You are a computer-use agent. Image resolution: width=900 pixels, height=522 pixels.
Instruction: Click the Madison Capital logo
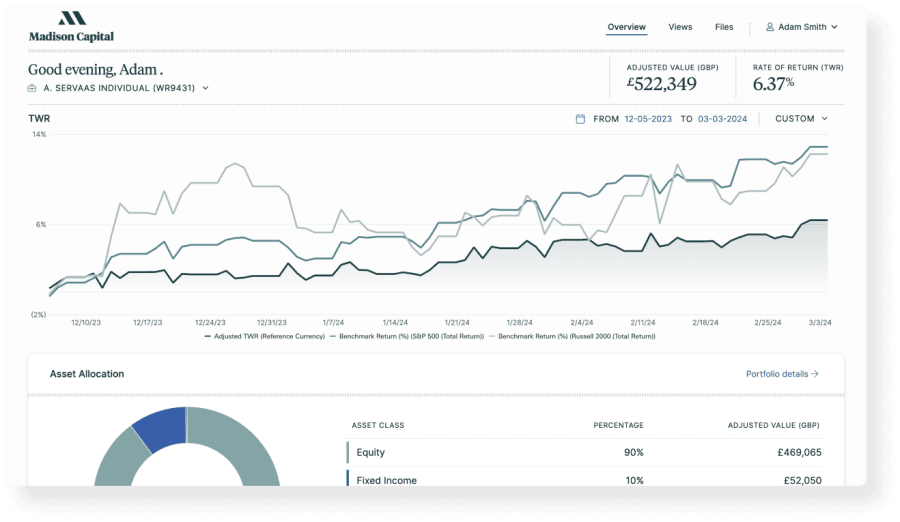pos(71,26)
